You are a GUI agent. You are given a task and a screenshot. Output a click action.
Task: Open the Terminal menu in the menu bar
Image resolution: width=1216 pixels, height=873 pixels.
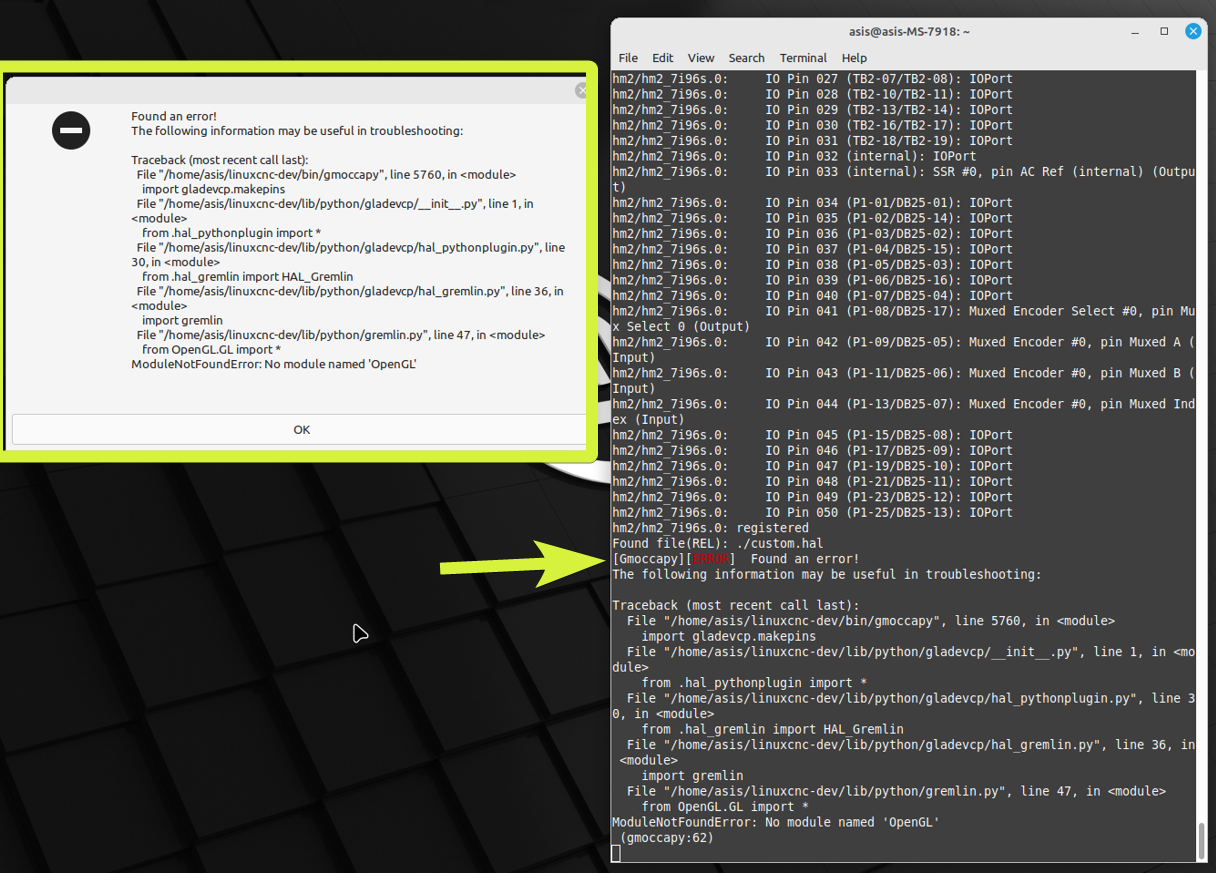(803, 58)
